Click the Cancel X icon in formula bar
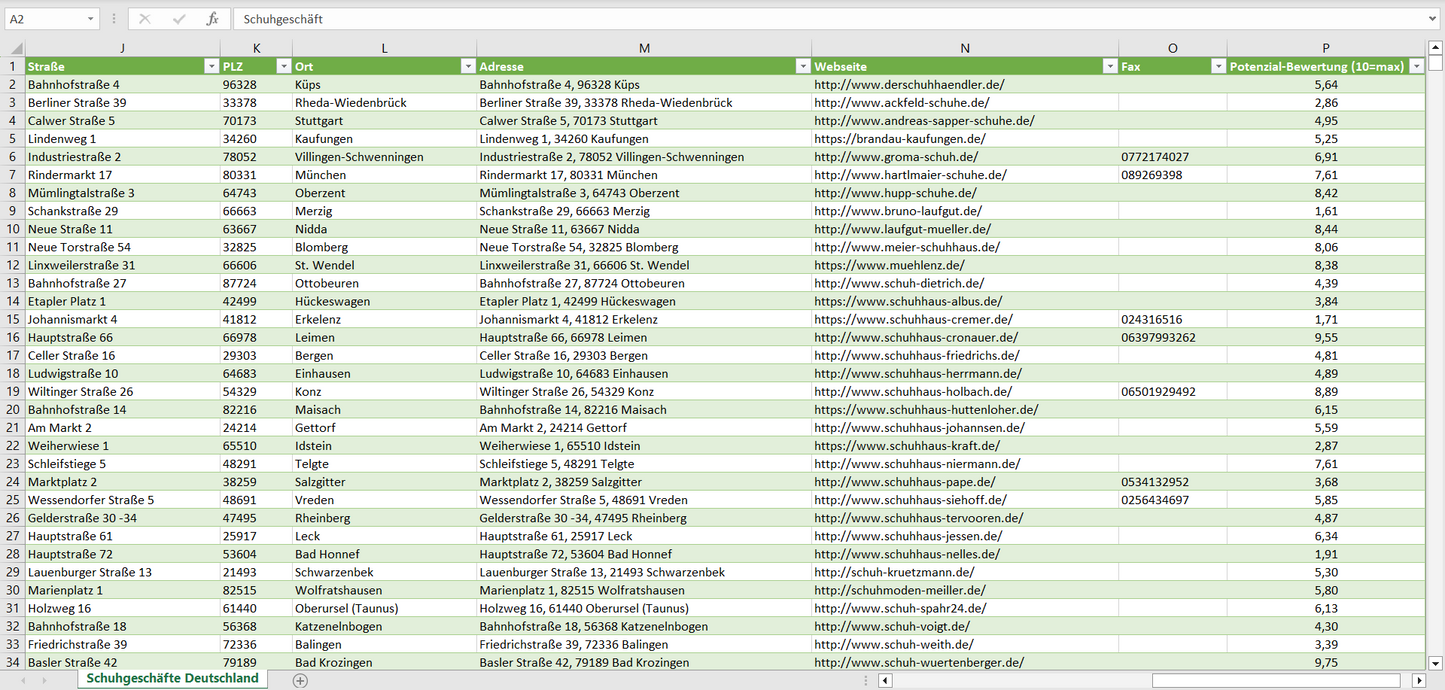The height and width of the screenshot is (690, 1445). pos(145,19)
